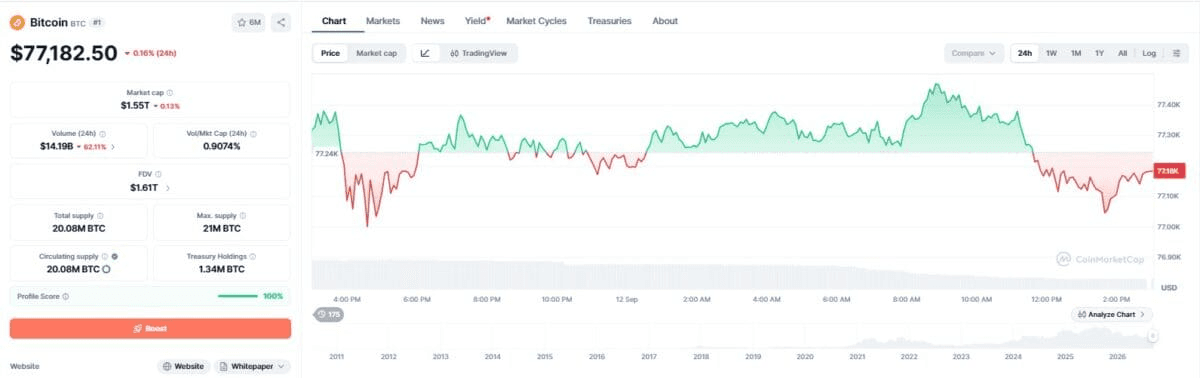
Task: Click the Profile Score progress bar
Action: pos(237,296)
